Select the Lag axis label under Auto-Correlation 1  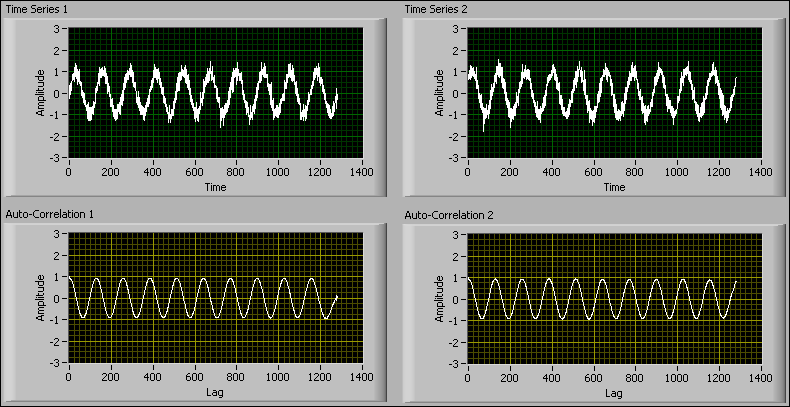point(214,392)
